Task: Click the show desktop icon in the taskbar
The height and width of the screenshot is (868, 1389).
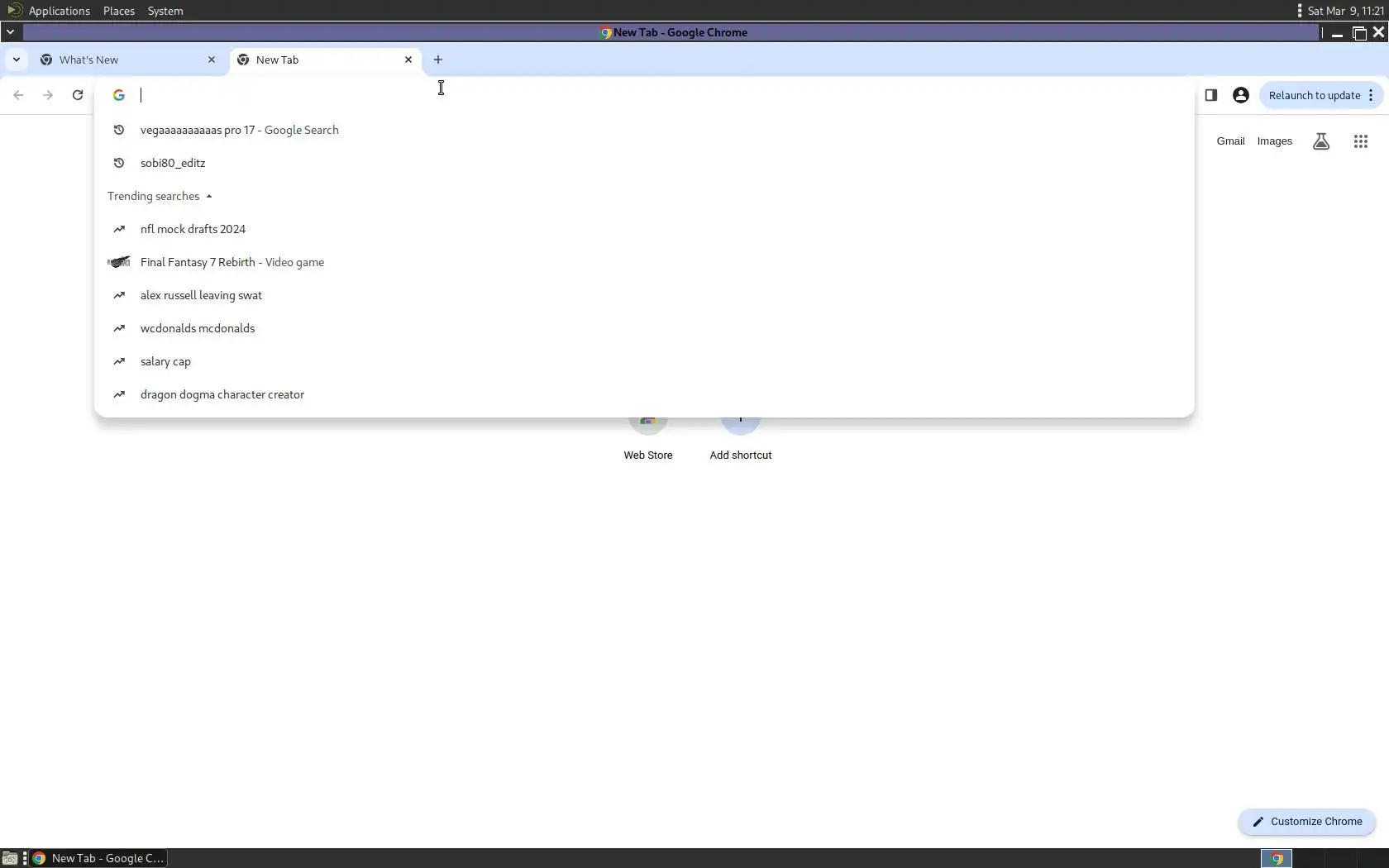Action: (x=10, y=858)
